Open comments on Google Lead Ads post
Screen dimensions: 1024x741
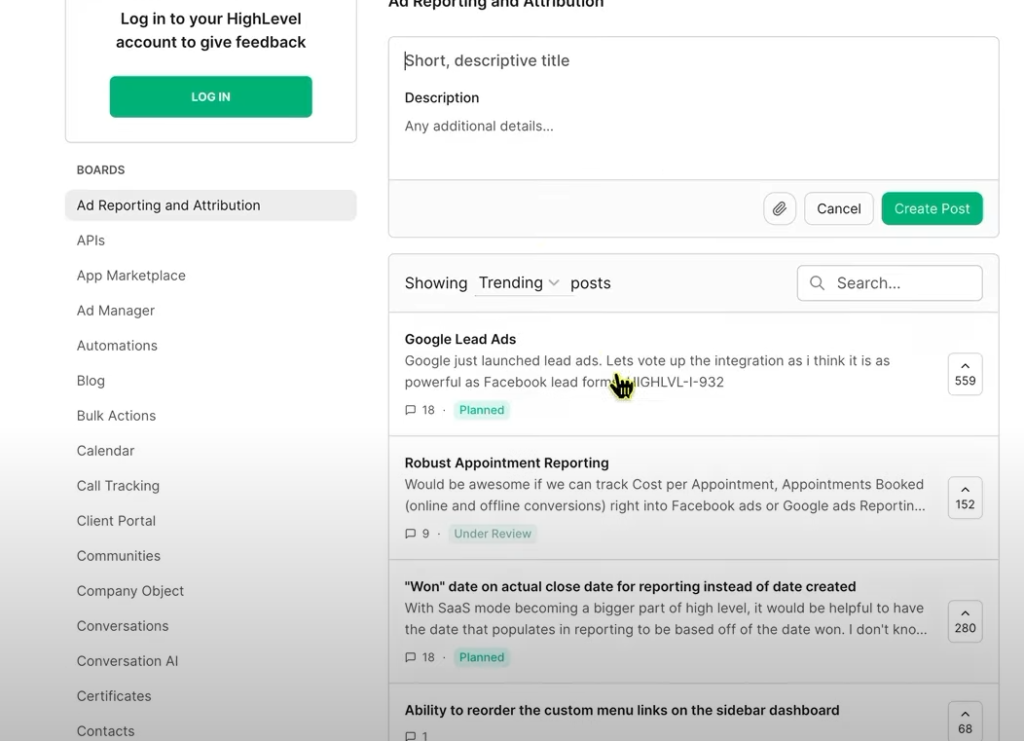click(x=419, y=410)
